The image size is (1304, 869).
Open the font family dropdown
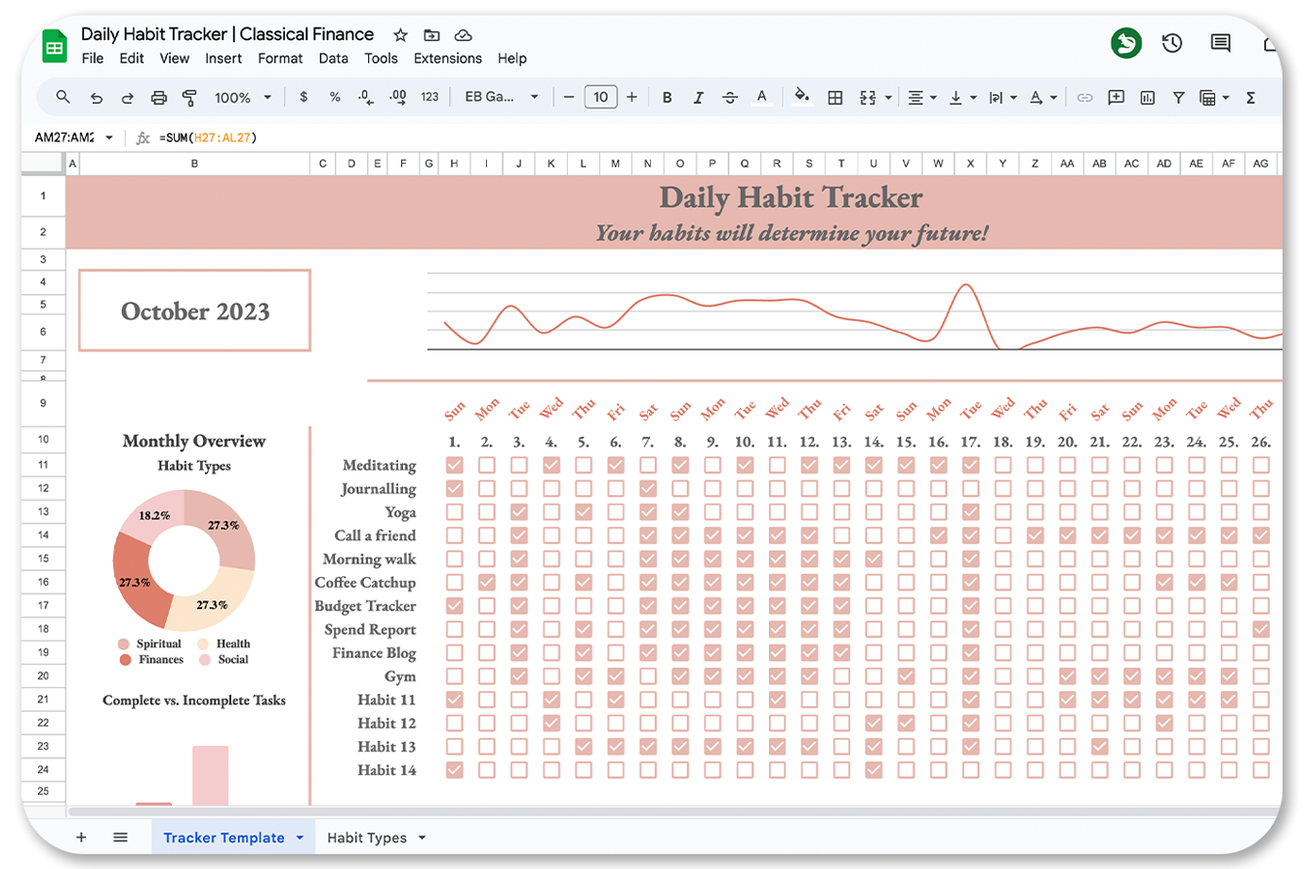(500, 97)
